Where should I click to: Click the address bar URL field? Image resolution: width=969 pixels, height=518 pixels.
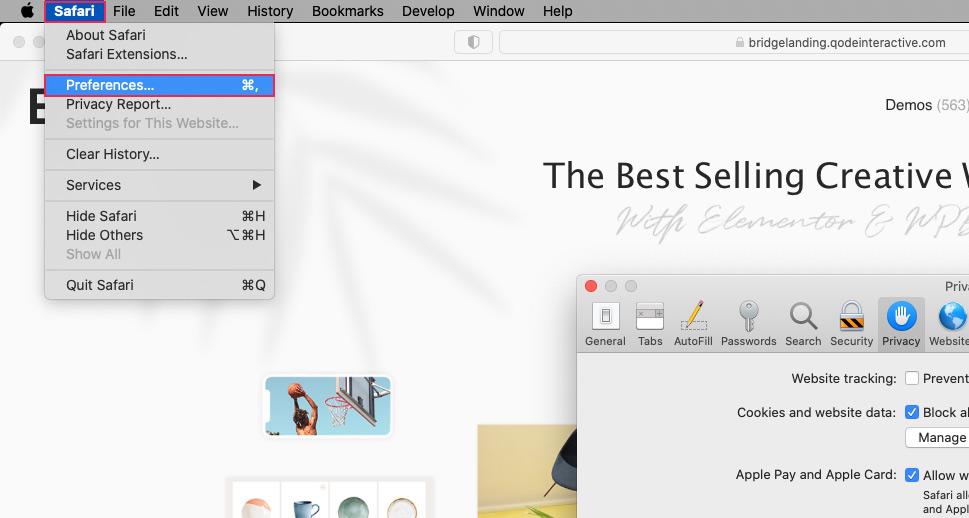coord(734,42)
